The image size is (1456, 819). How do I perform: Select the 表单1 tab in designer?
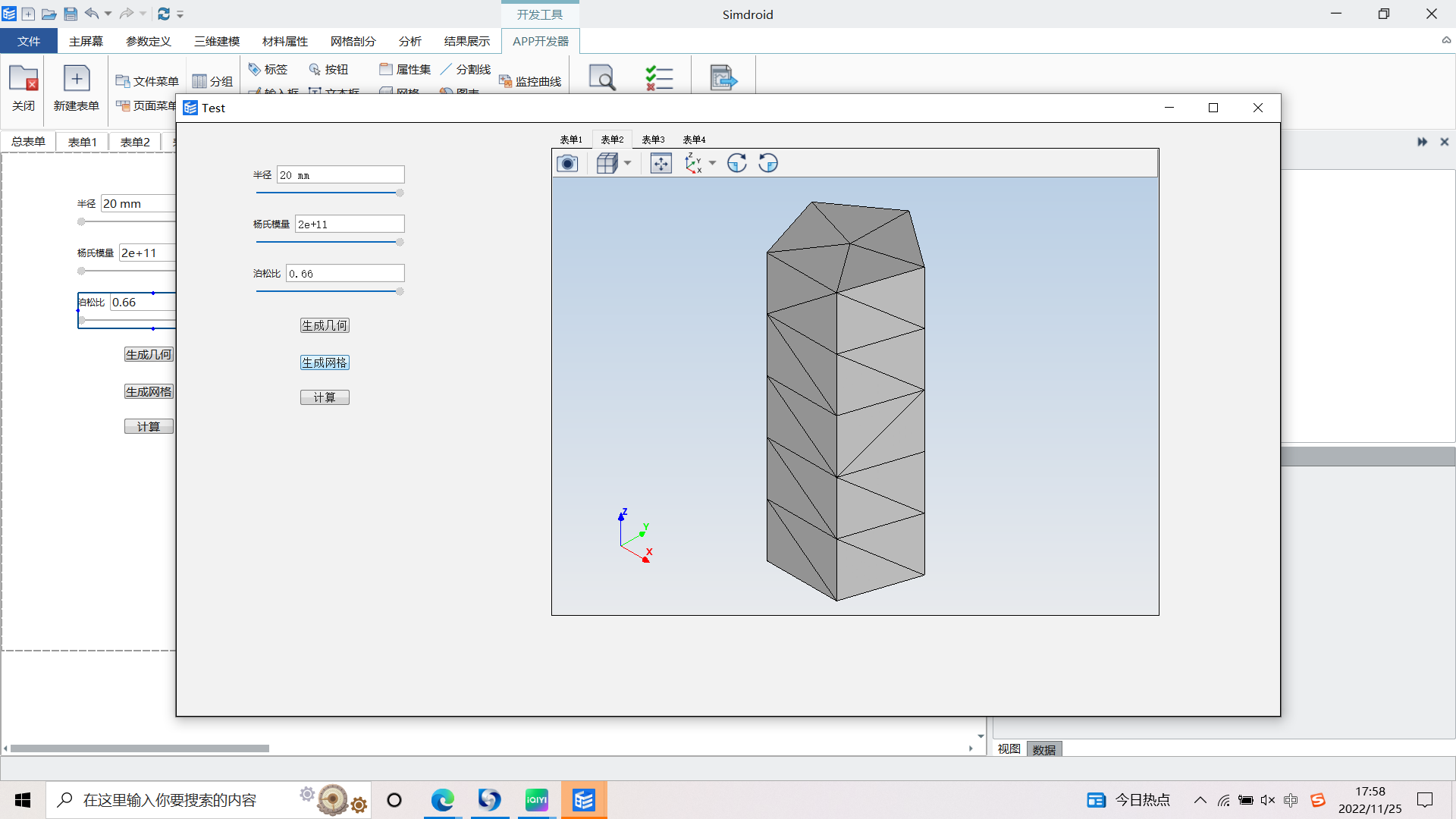point(82,142)
